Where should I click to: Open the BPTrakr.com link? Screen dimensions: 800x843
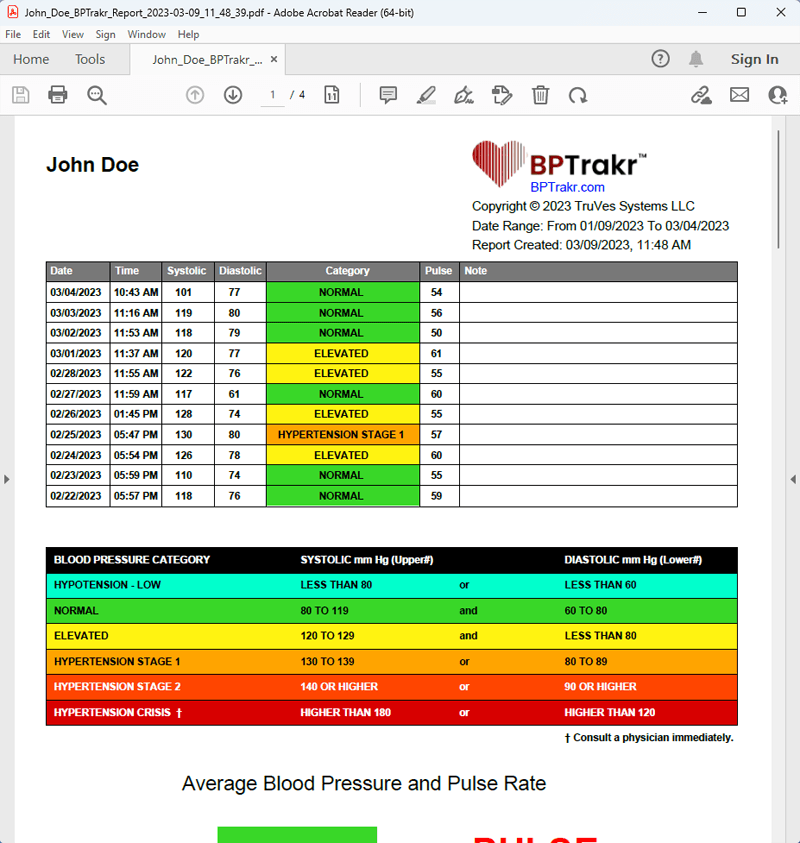pos(567,187)
